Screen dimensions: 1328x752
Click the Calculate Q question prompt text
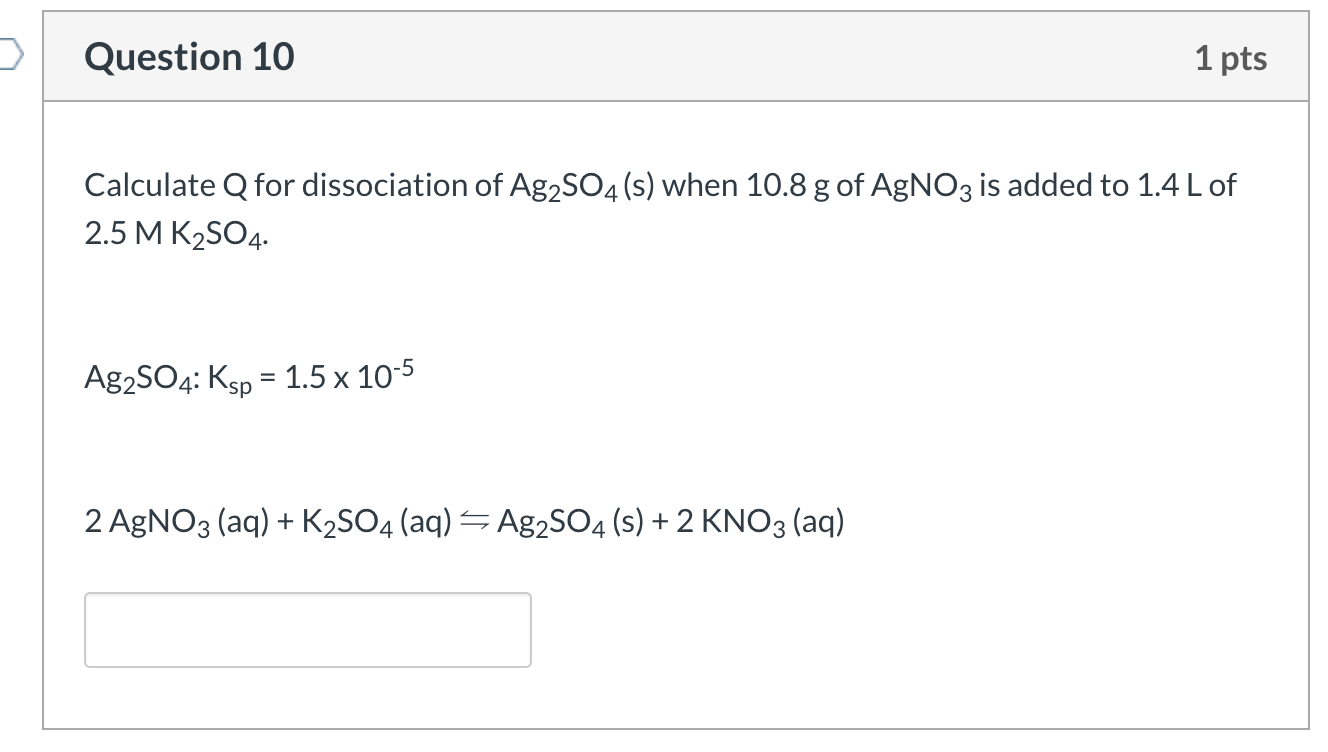[658, 184]
